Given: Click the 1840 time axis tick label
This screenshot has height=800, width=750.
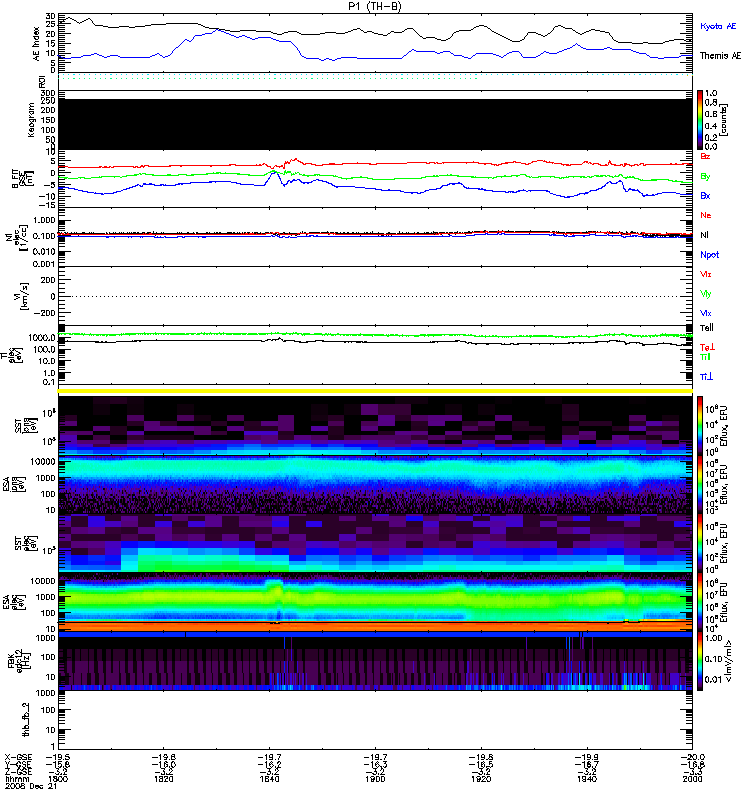Looking at the screenshot, I should tap(269, 779).
